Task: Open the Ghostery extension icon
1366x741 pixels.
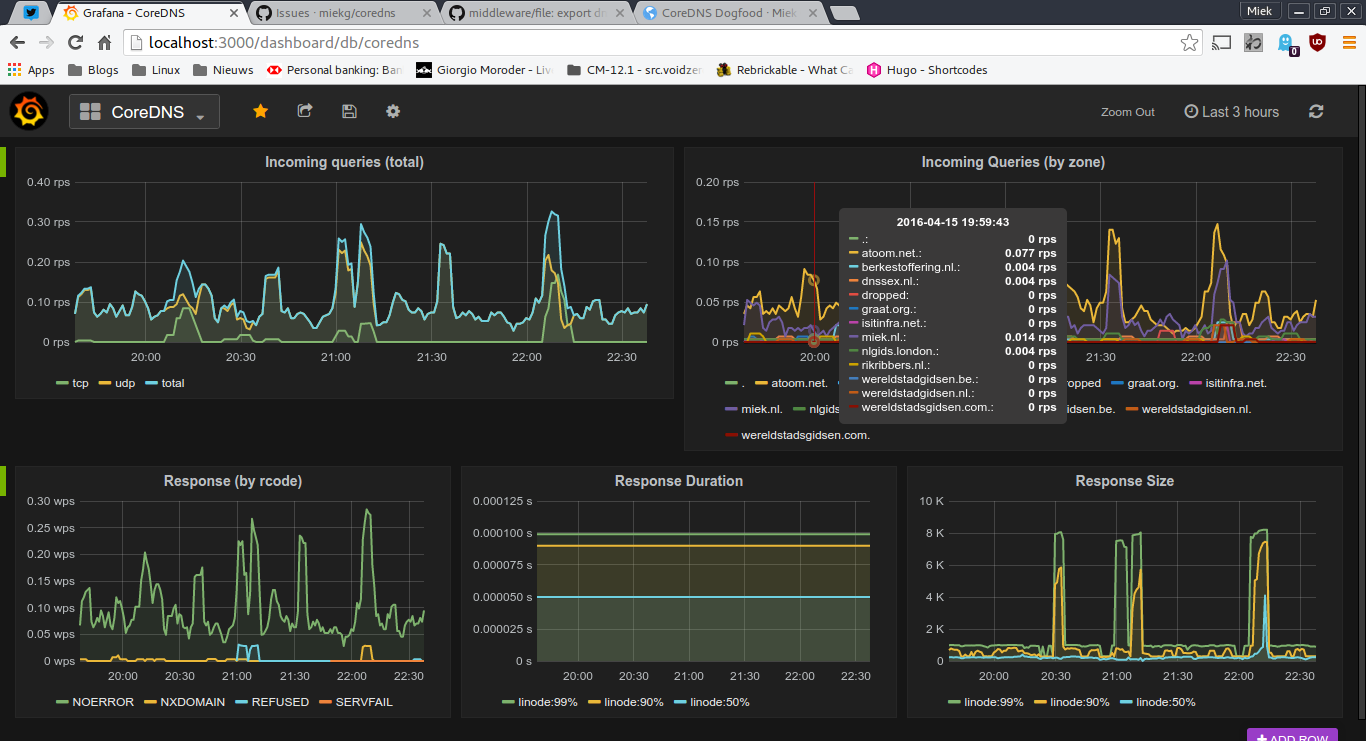Action: click(1286, 43)
